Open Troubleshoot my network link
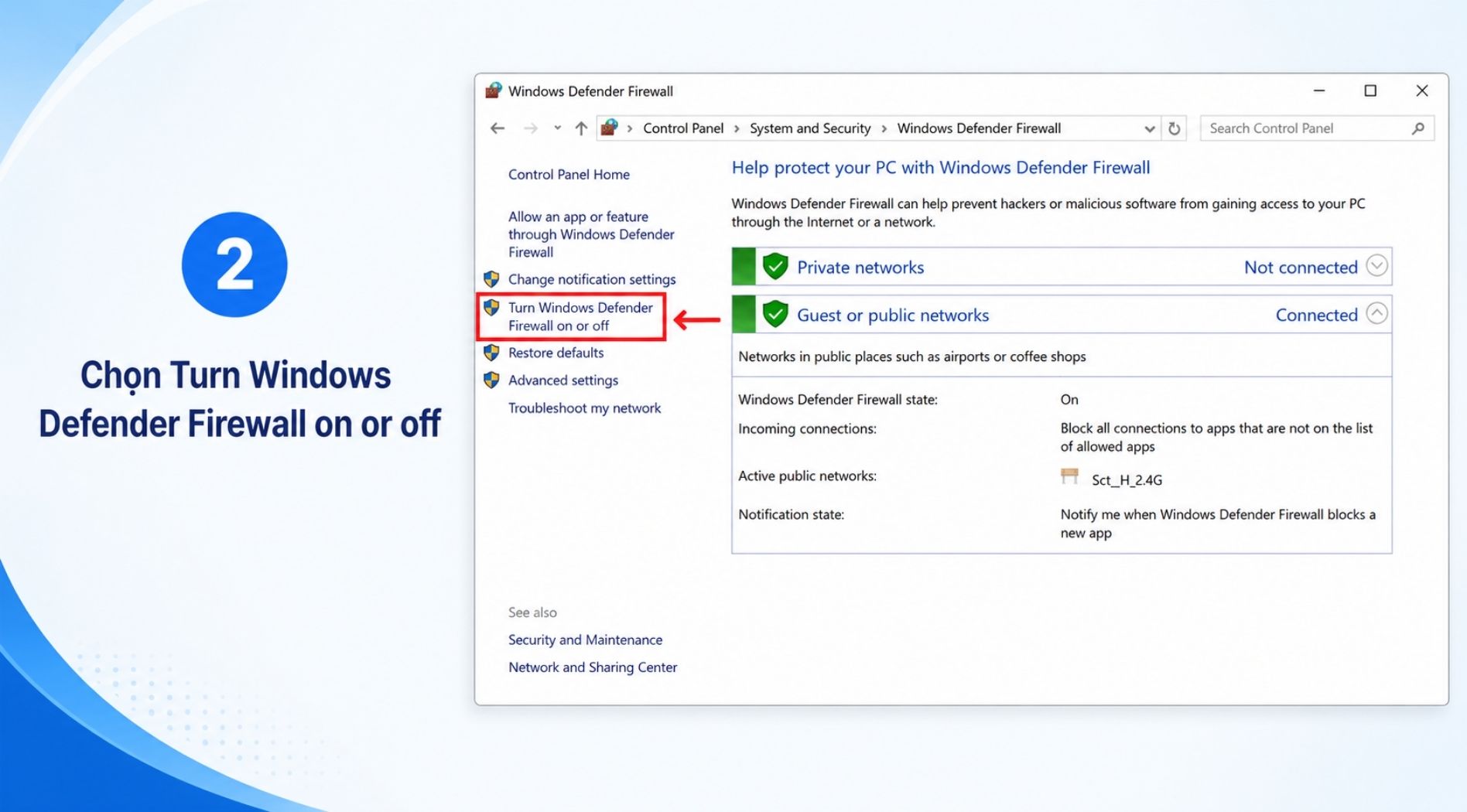This screenshot has height=812, width=1467. click(584, 408)
